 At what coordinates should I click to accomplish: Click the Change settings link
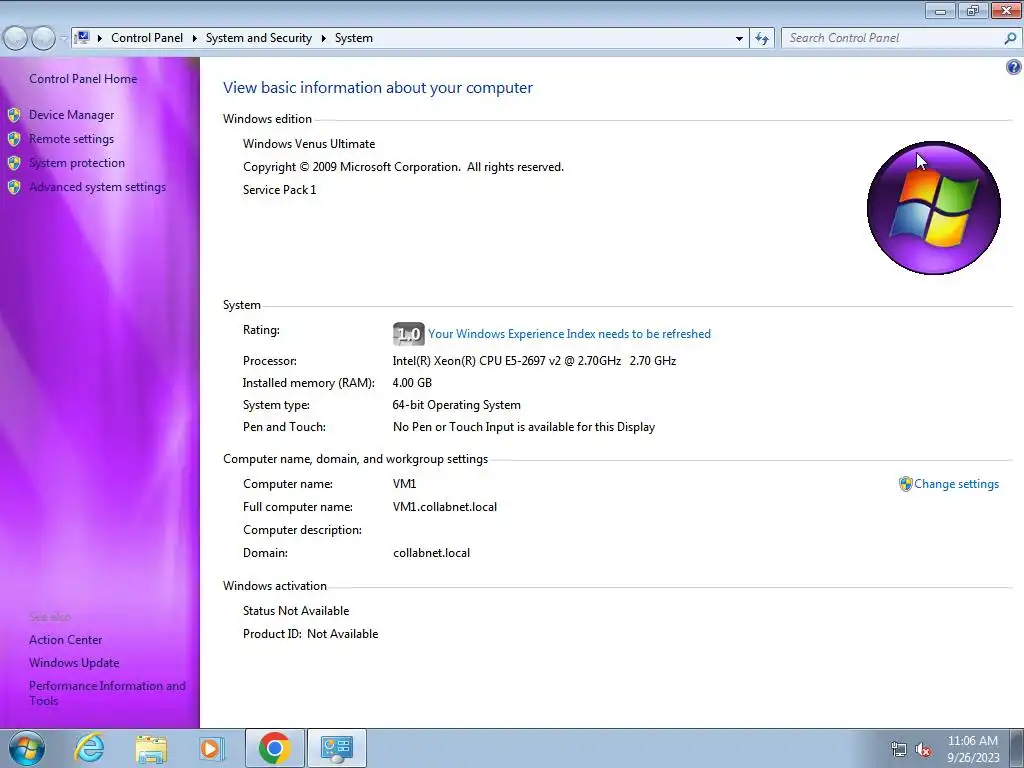point(956,484)
